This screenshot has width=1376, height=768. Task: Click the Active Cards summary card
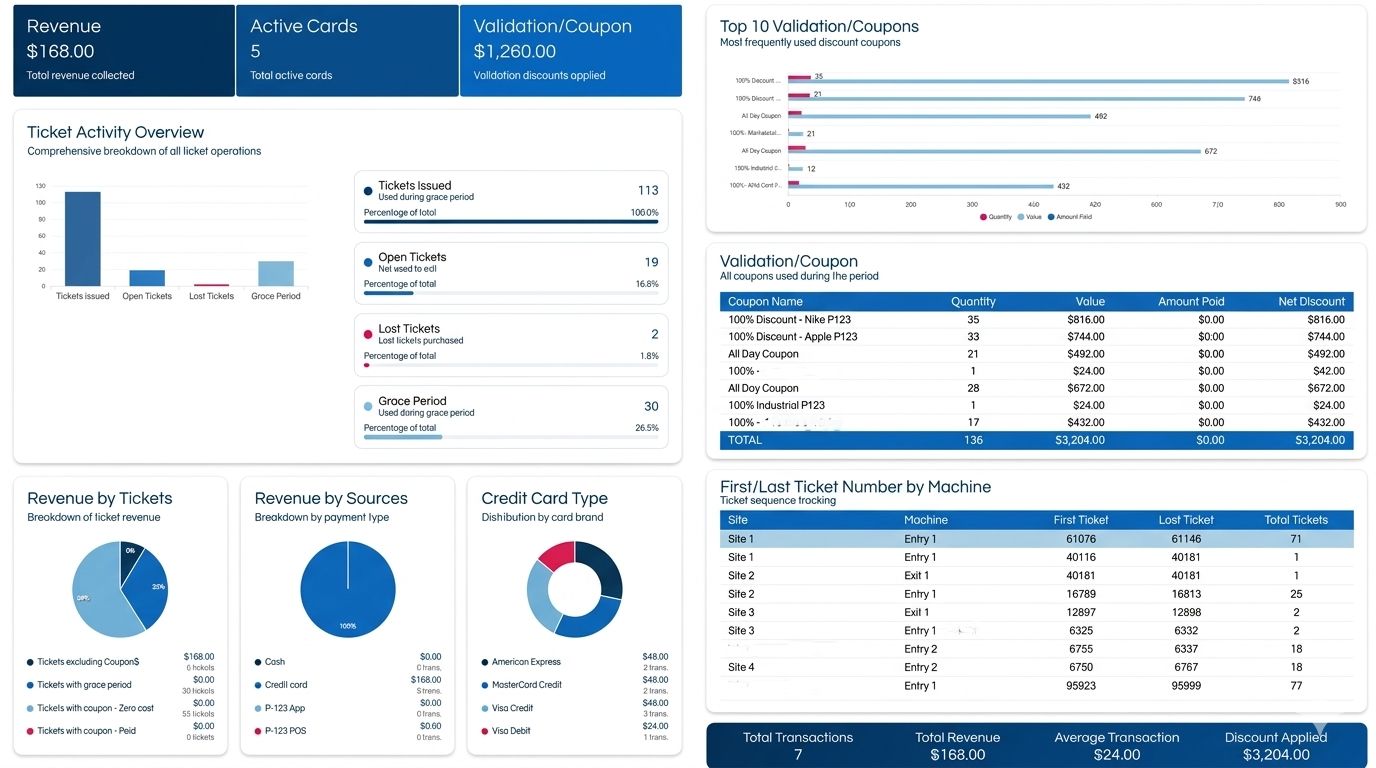347,48
